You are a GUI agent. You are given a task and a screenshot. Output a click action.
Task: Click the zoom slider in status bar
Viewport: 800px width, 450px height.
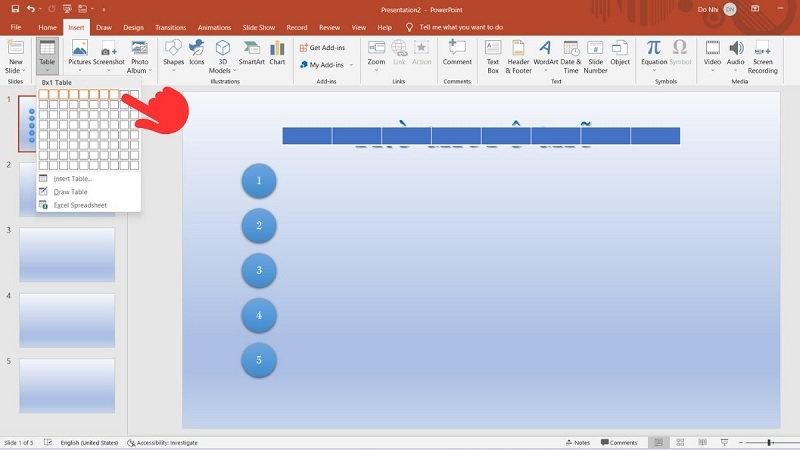pos(769,442)
